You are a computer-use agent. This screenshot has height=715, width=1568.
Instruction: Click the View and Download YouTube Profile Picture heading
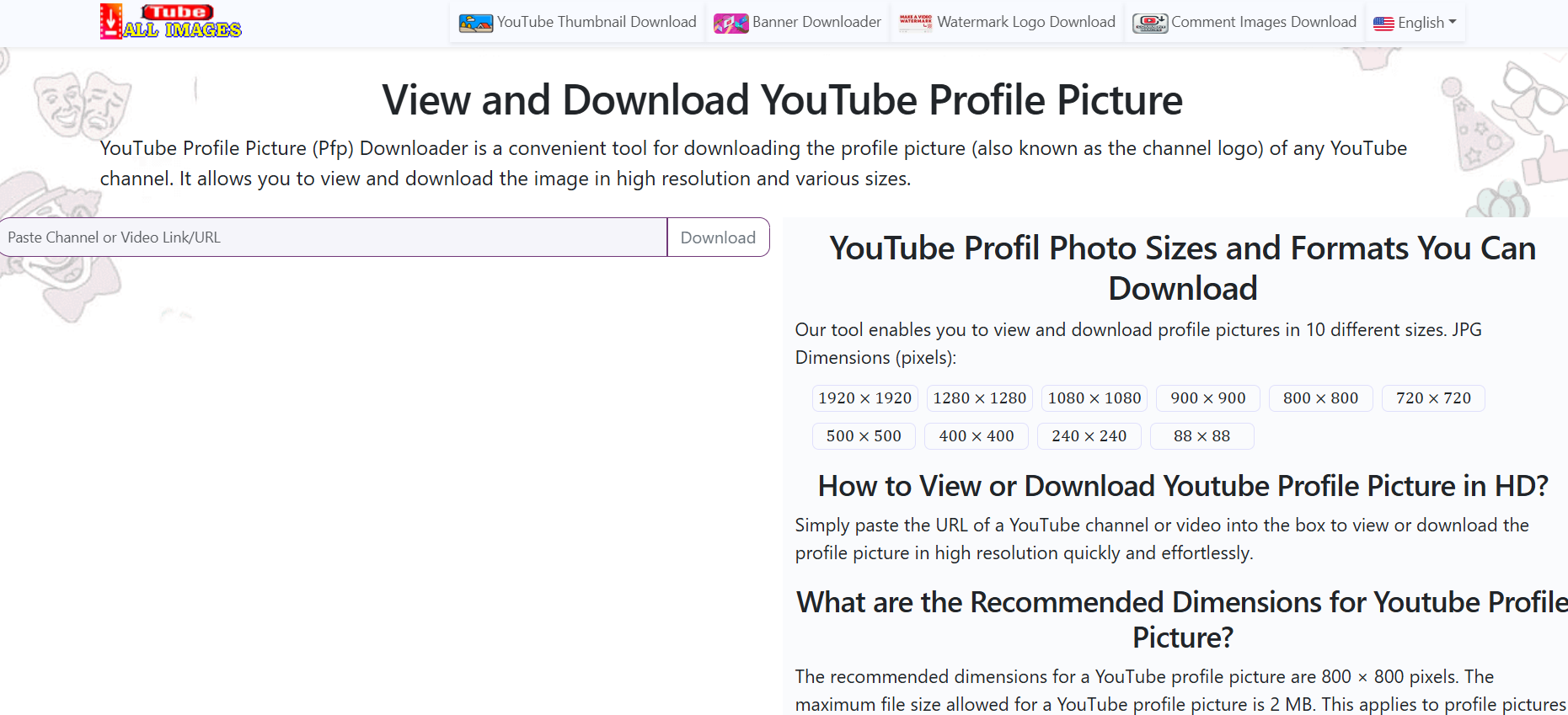(x=783, y=100)
